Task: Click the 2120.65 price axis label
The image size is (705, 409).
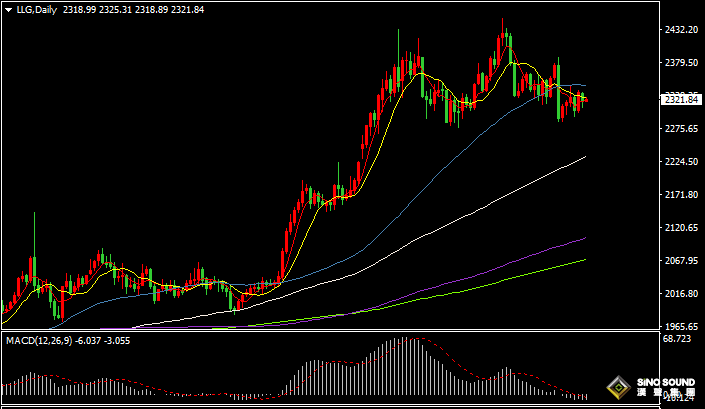Action: coord(681,228)
